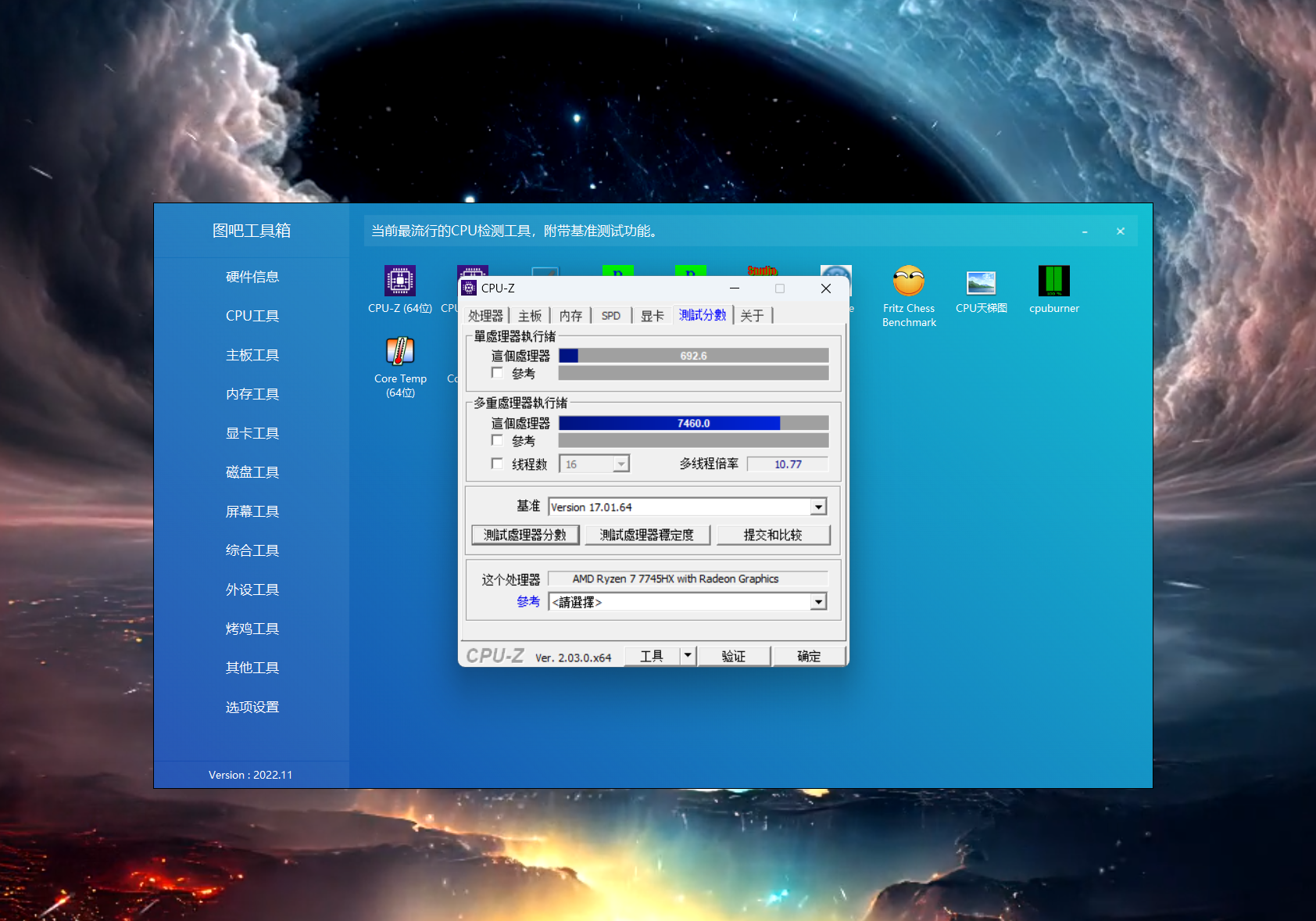Open 硬件信息 in the sidebar
The width and height of the screenshot is (1316, 921).
(x=252, y=277)
